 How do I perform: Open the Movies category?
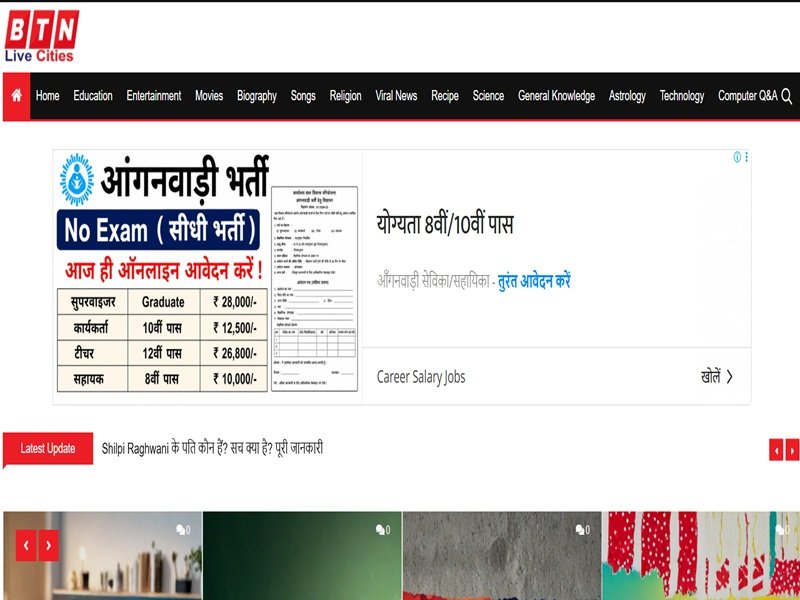click(209, 96)
